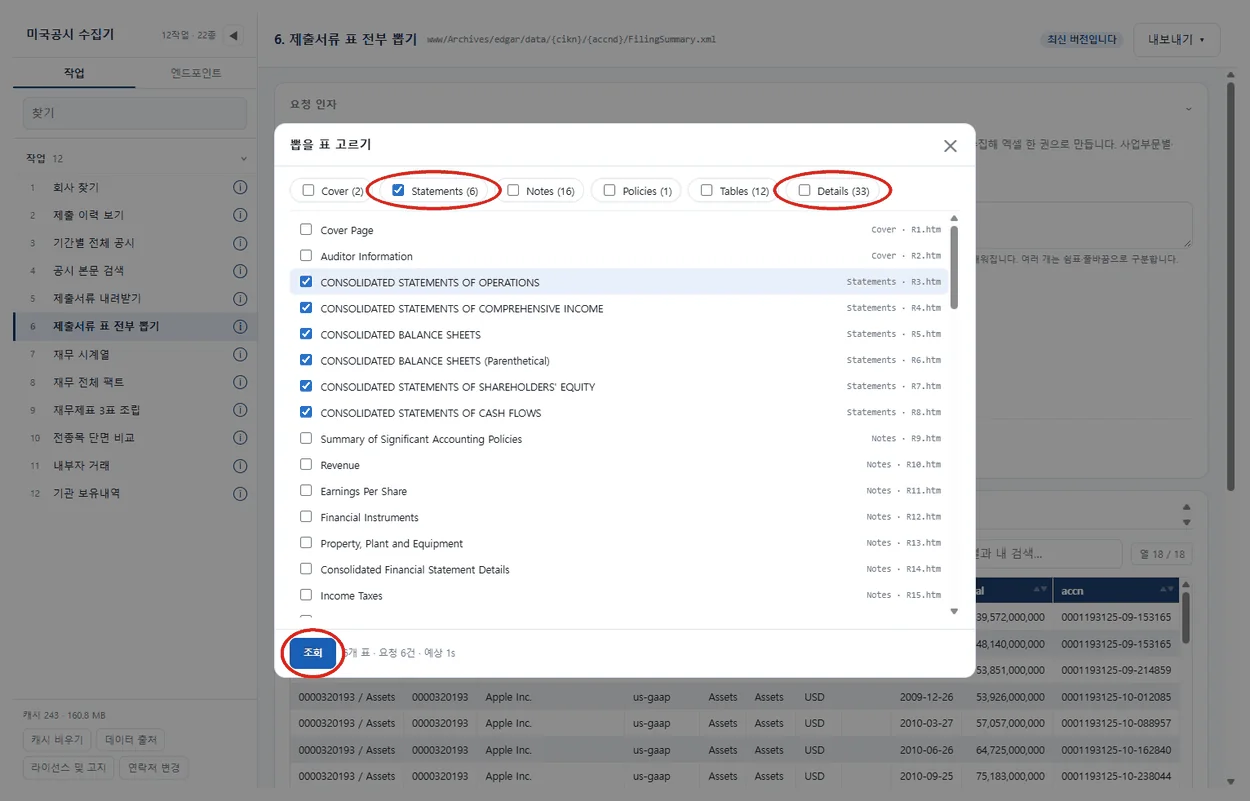Collapse the 요청 인자 panel chevron
The width and height of the screenshot is (1250, 801).
(x=1189, y=108)
